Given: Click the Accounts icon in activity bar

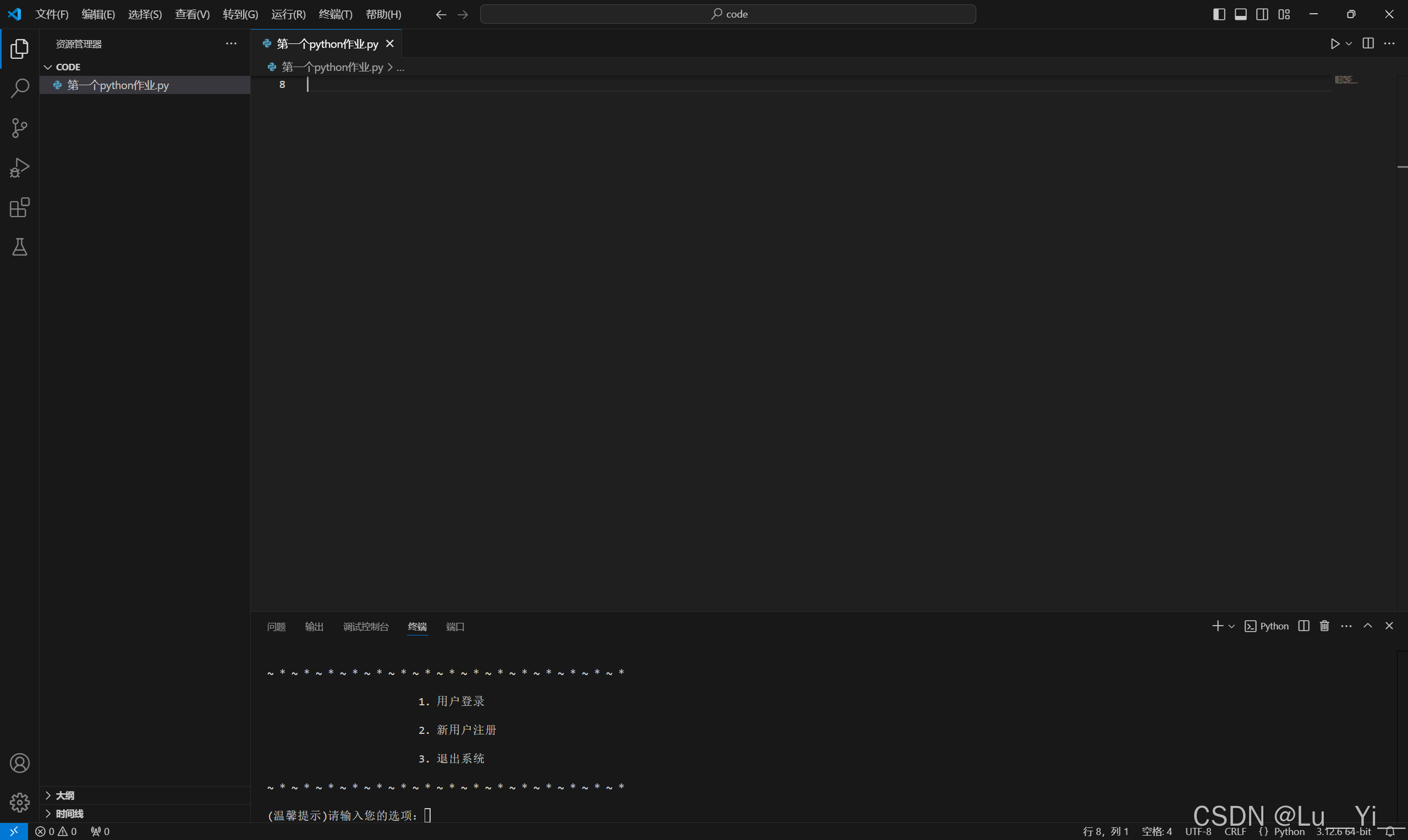Looking at the screenshot, I should [x=20, y=763].
